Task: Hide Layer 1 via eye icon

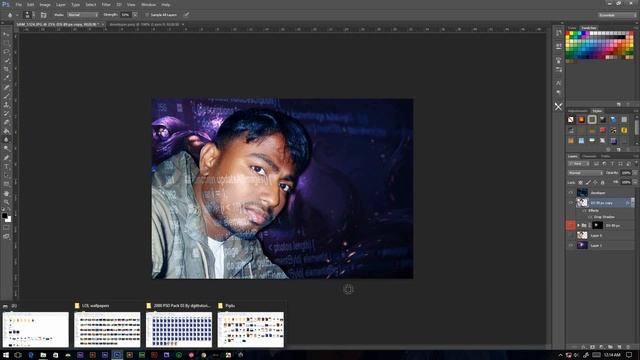Action: (571, 245)
